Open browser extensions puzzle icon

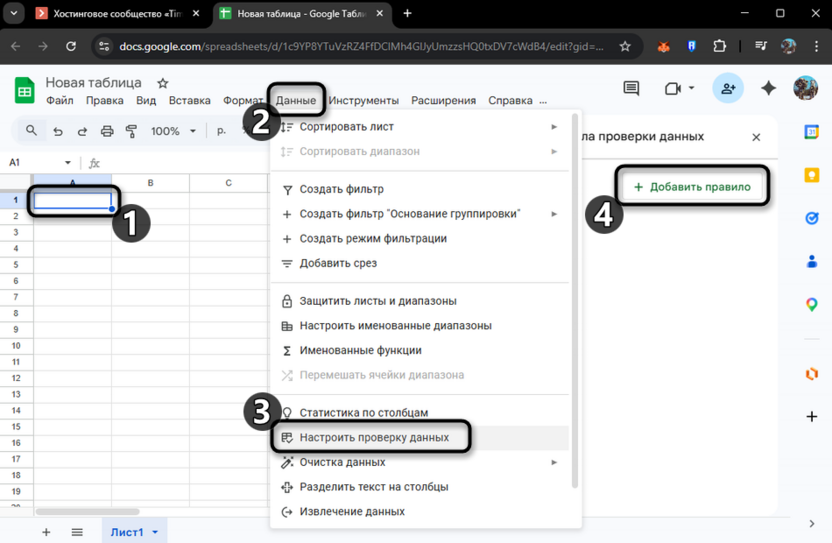coord(719,46)
